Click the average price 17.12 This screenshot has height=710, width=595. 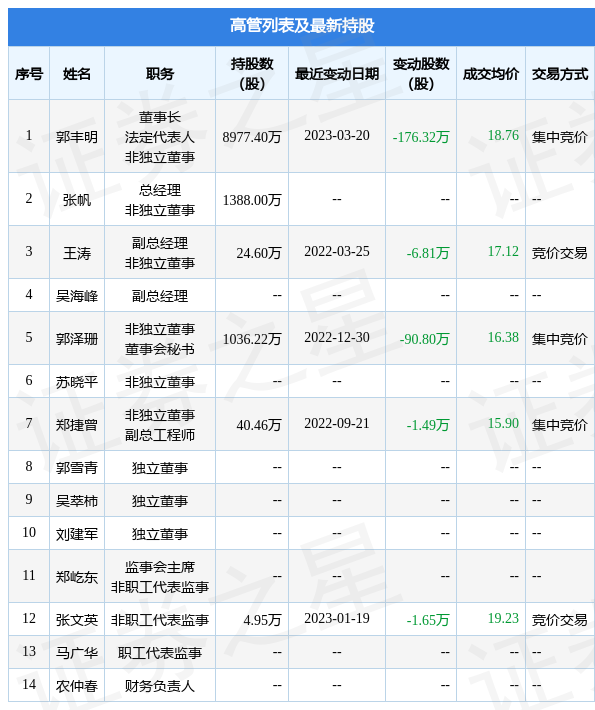[x=503, y=251]
